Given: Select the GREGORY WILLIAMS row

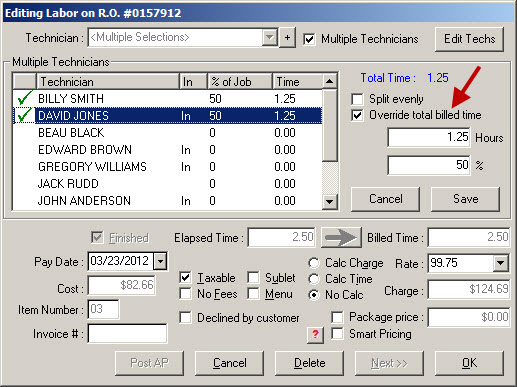Looking at the screenshot, I should pos(167,167).
